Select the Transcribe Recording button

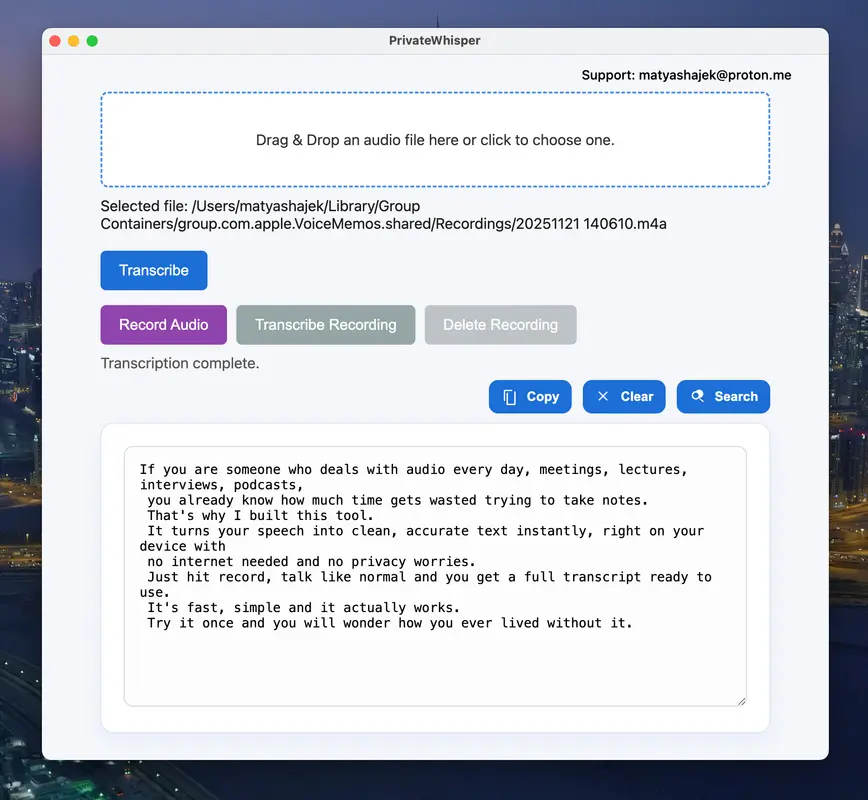[326, 324]
